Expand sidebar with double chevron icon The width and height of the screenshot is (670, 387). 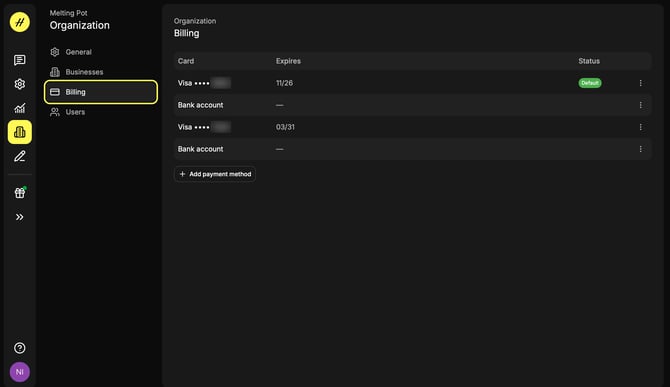click(20, 217)
